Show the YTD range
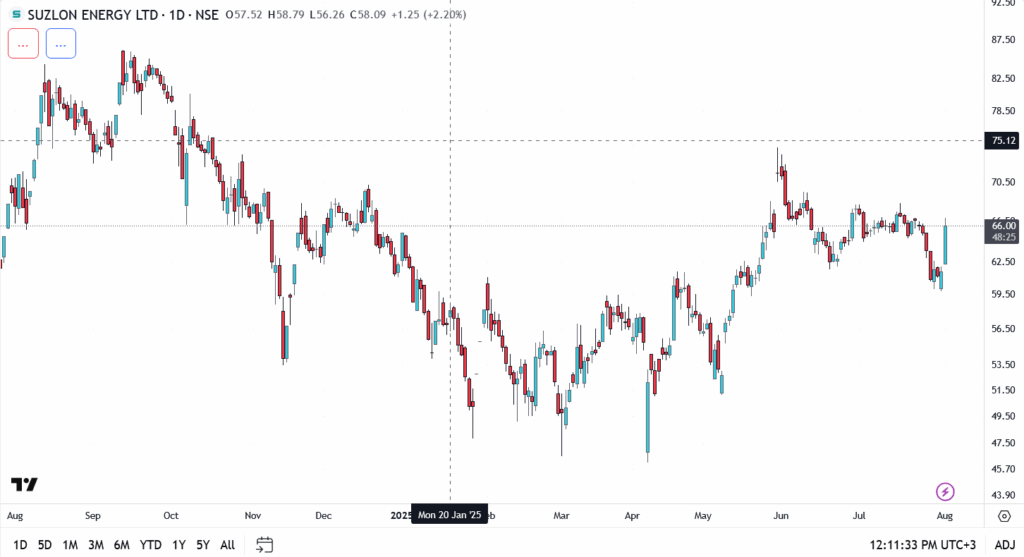The height and width of the screenshot is (557, 1024). (x=151, y=545)
